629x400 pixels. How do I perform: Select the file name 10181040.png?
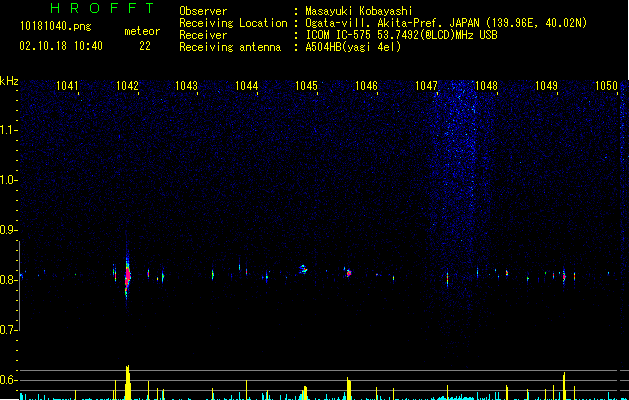(56, 27)
